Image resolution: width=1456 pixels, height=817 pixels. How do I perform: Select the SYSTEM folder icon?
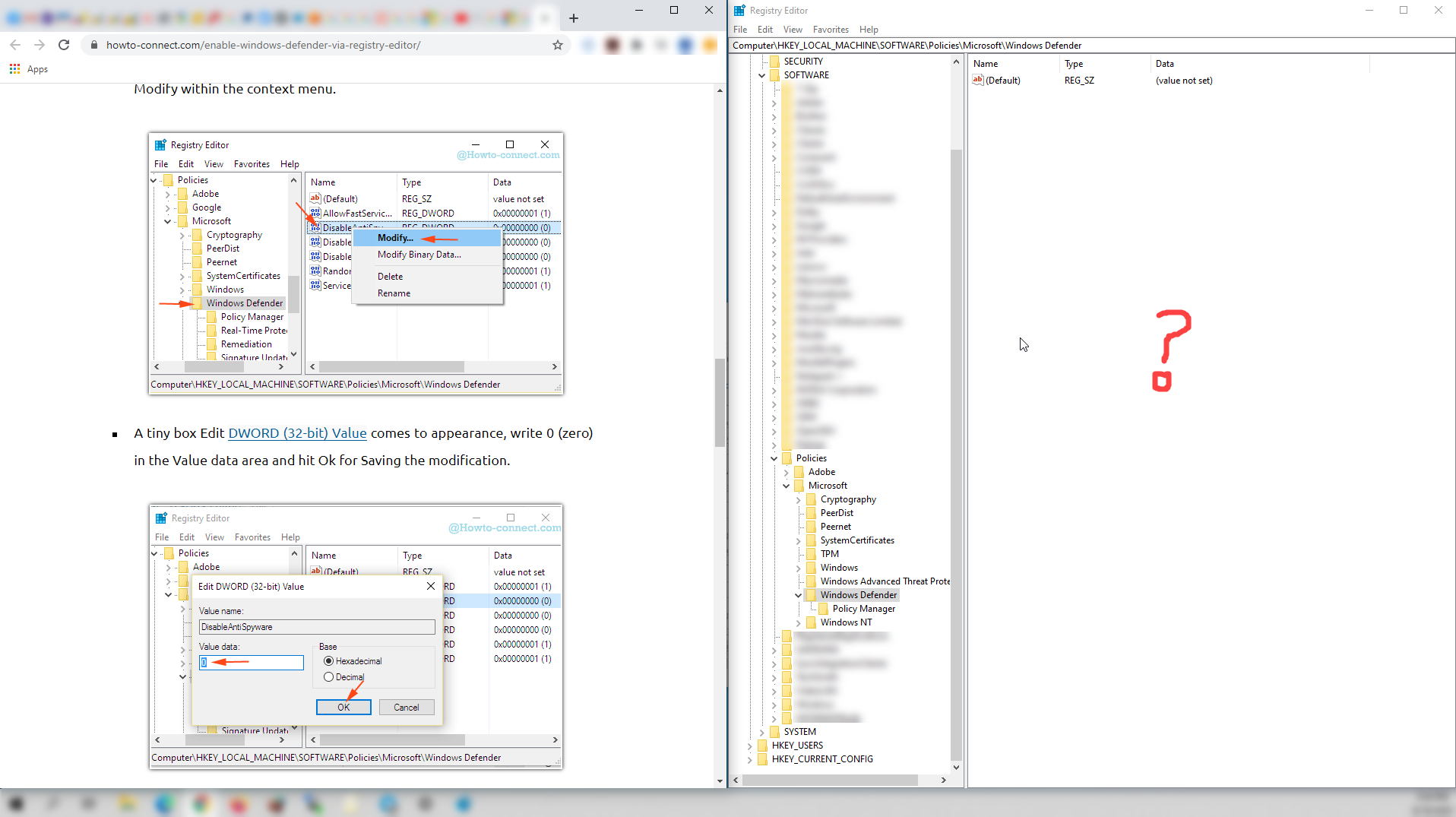coord(774,732)
